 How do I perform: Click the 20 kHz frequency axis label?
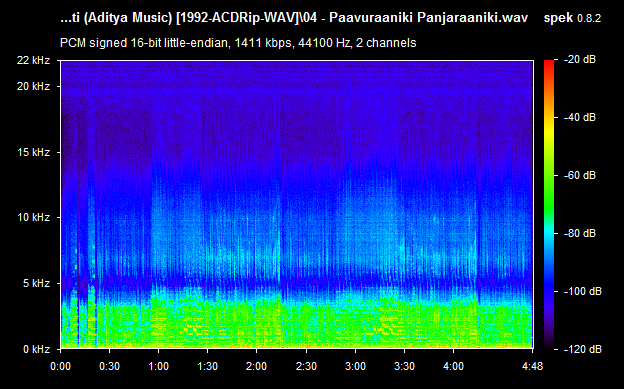tap(33, 86)
